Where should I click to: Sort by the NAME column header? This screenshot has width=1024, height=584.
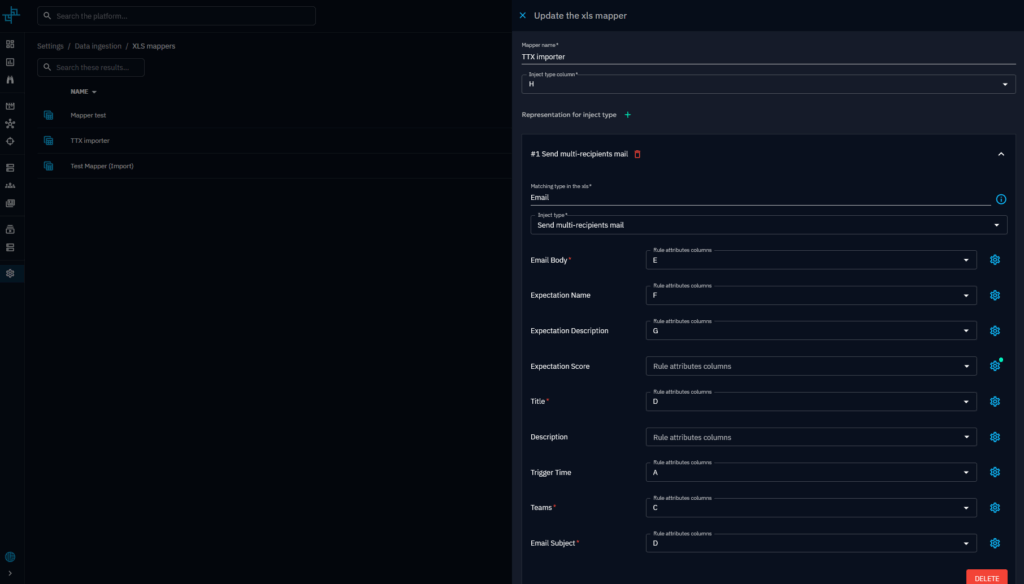tap(80, 92)
